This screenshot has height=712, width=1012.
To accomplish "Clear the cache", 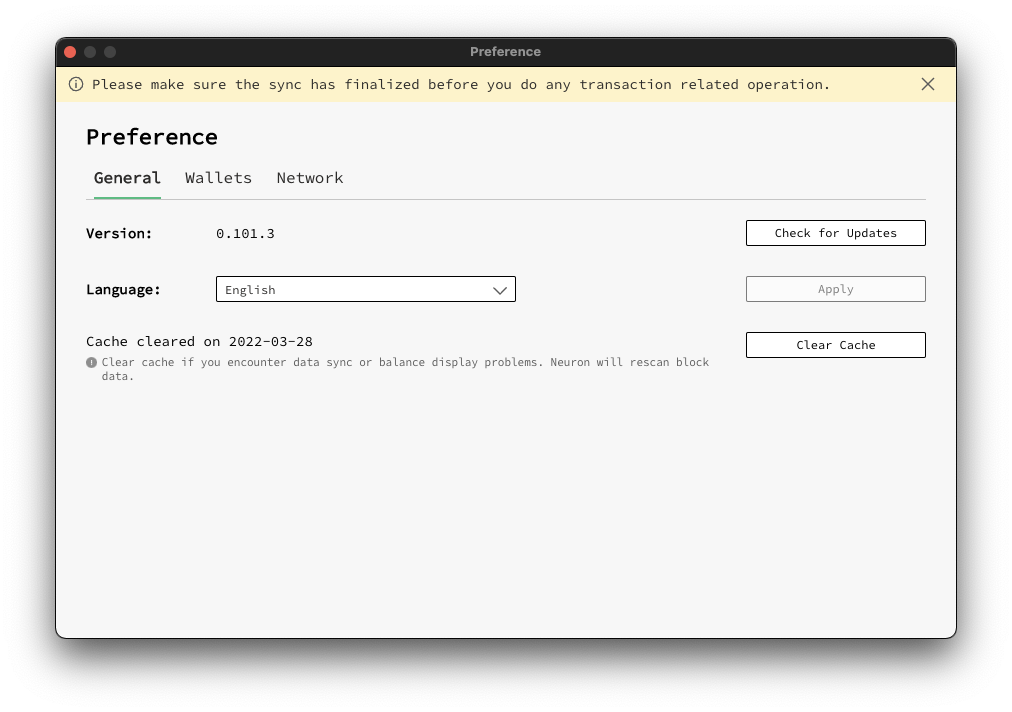I will pos(836,345).
